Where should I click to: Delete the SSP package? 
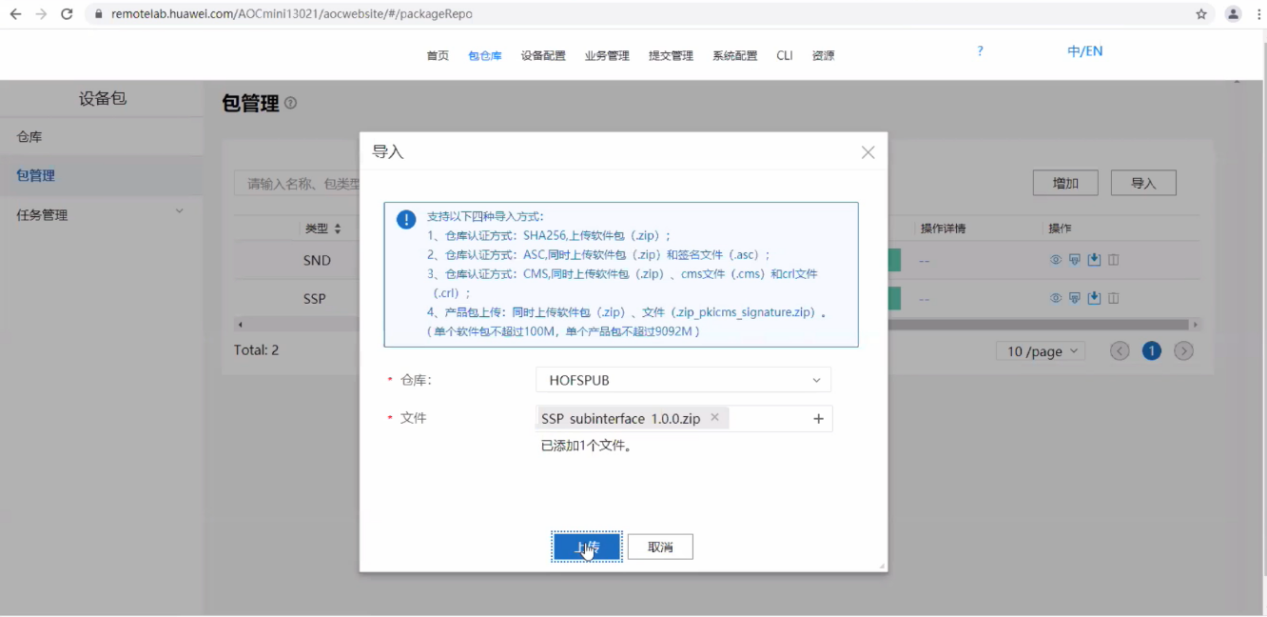[x=1113, y=298]
